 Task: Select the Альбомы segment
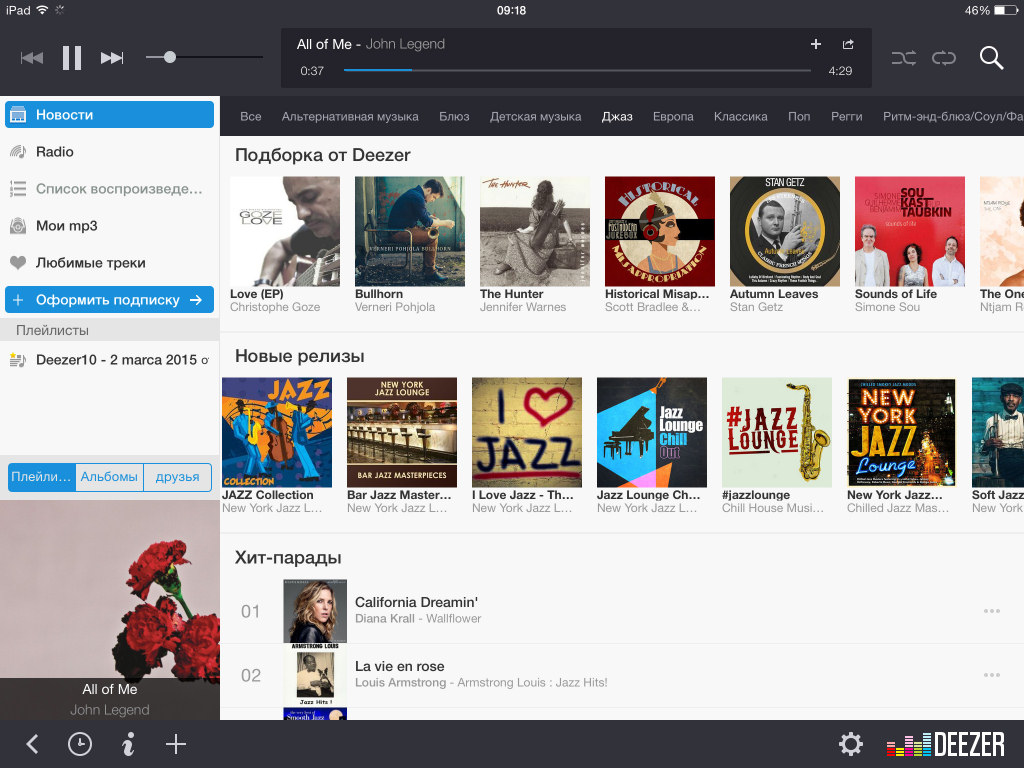coord(109,477)
